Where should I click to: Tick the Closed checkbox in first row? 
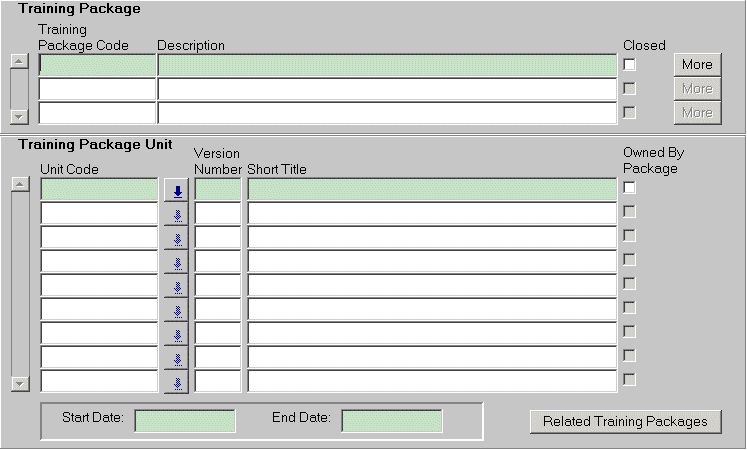point(629,65)
